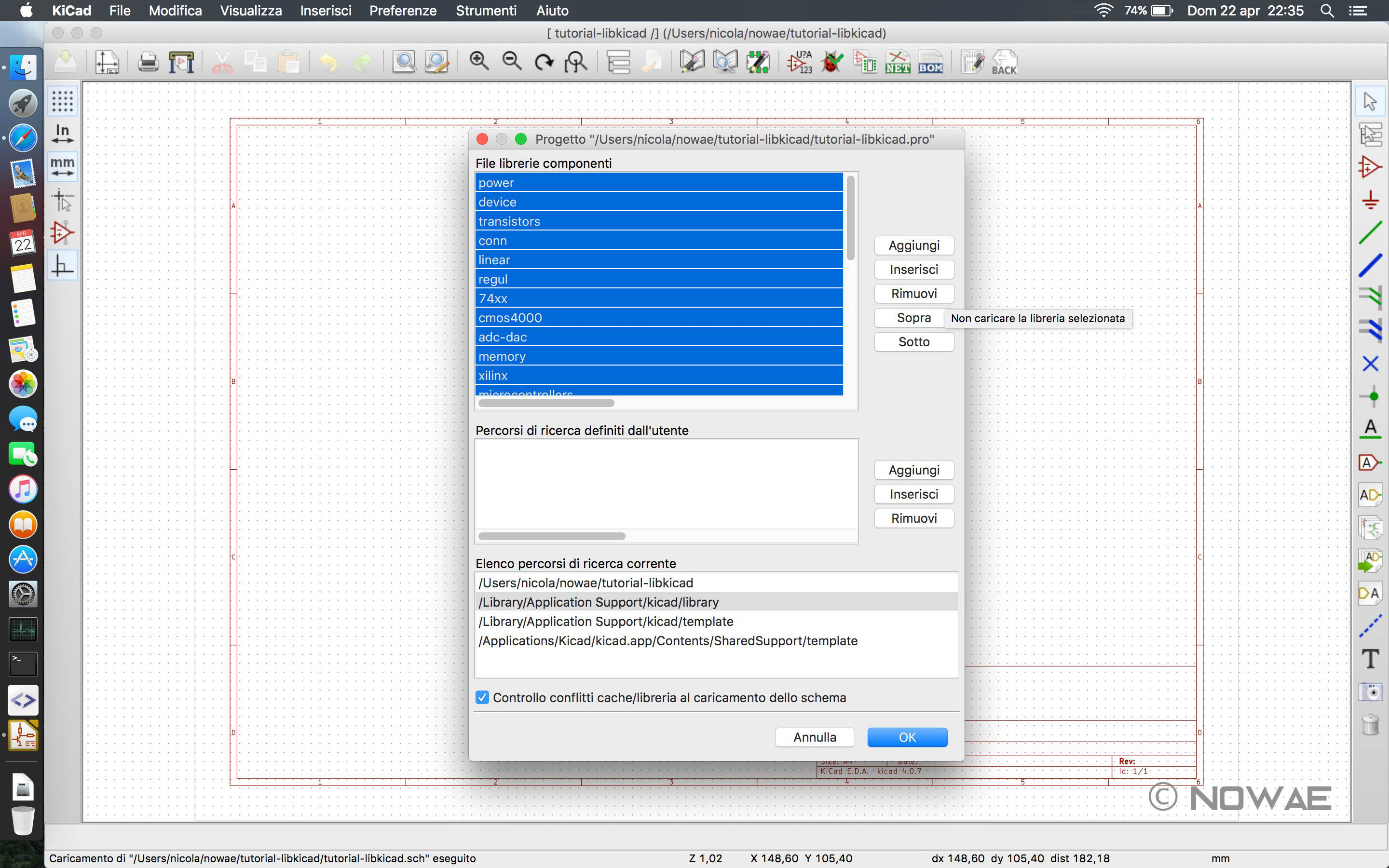This screenshot has width=1389, height=868.
Task: Open Terminal from the Dock
Action: click(x=23, y=664)
